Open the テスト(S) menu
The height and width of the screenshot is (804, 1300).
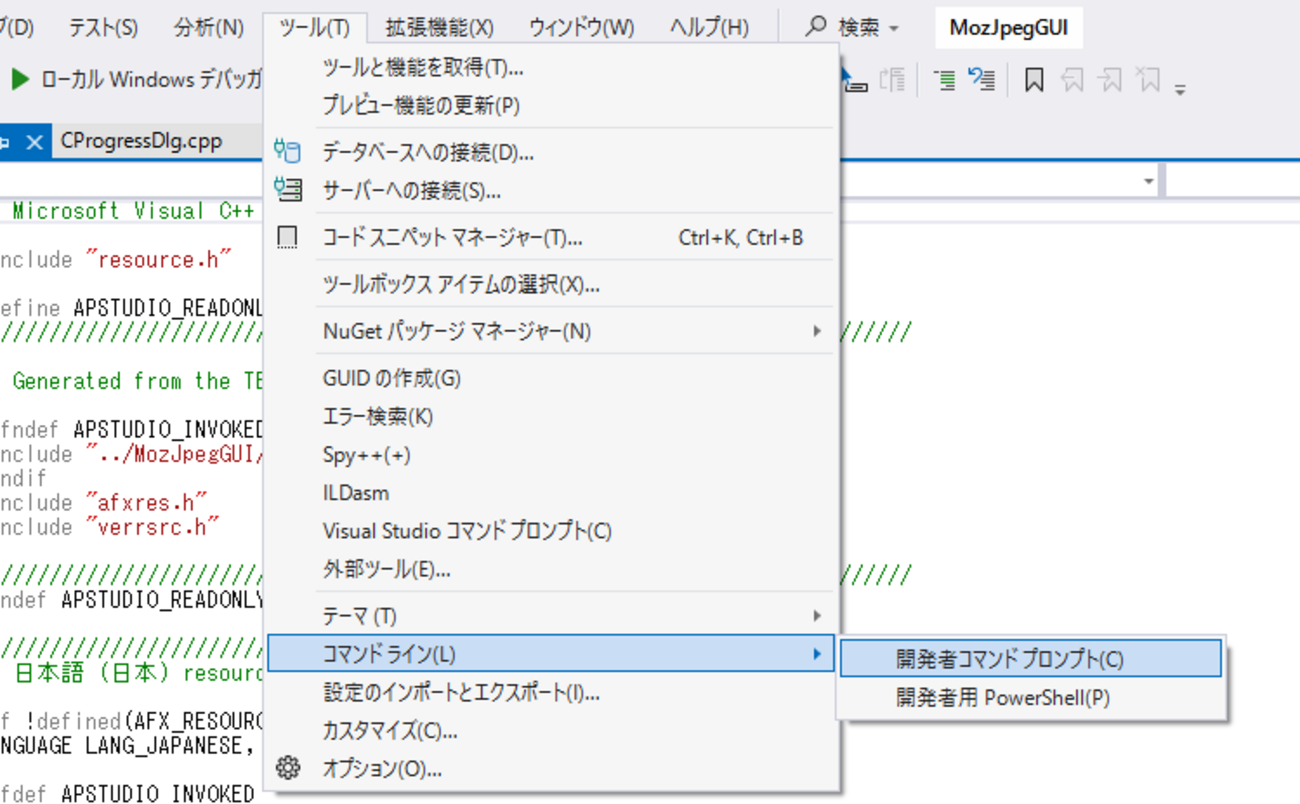[x=103, y=27]
